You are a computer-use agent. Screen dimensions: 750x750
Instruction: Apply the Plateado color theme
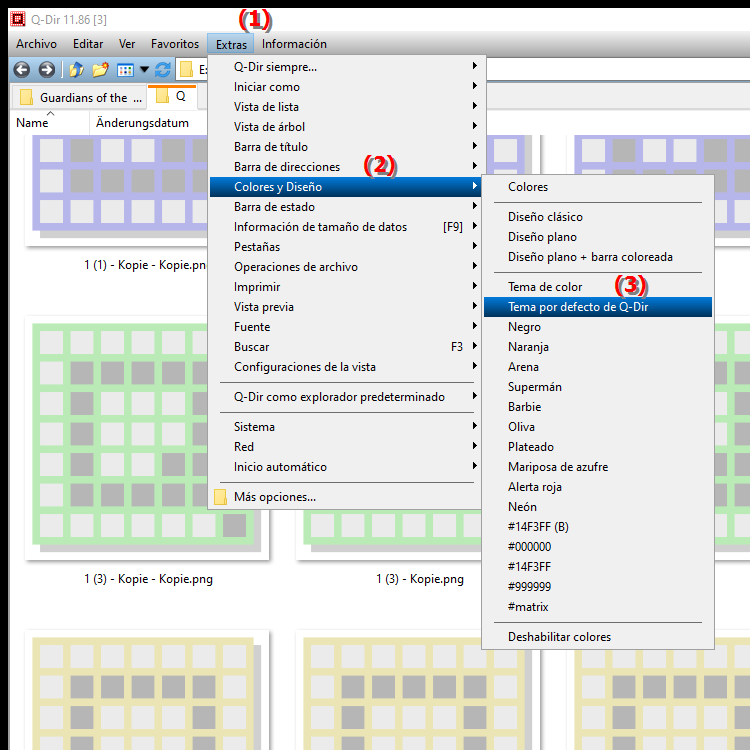tap(598, 447)
